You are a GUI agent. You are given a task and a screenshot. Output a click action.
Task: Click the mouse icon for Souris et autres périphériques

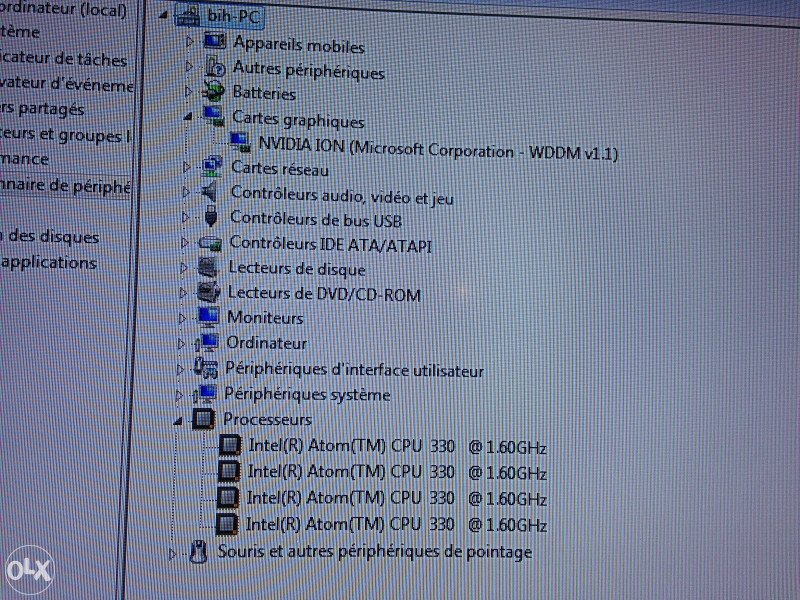click(x=198, y=552)
